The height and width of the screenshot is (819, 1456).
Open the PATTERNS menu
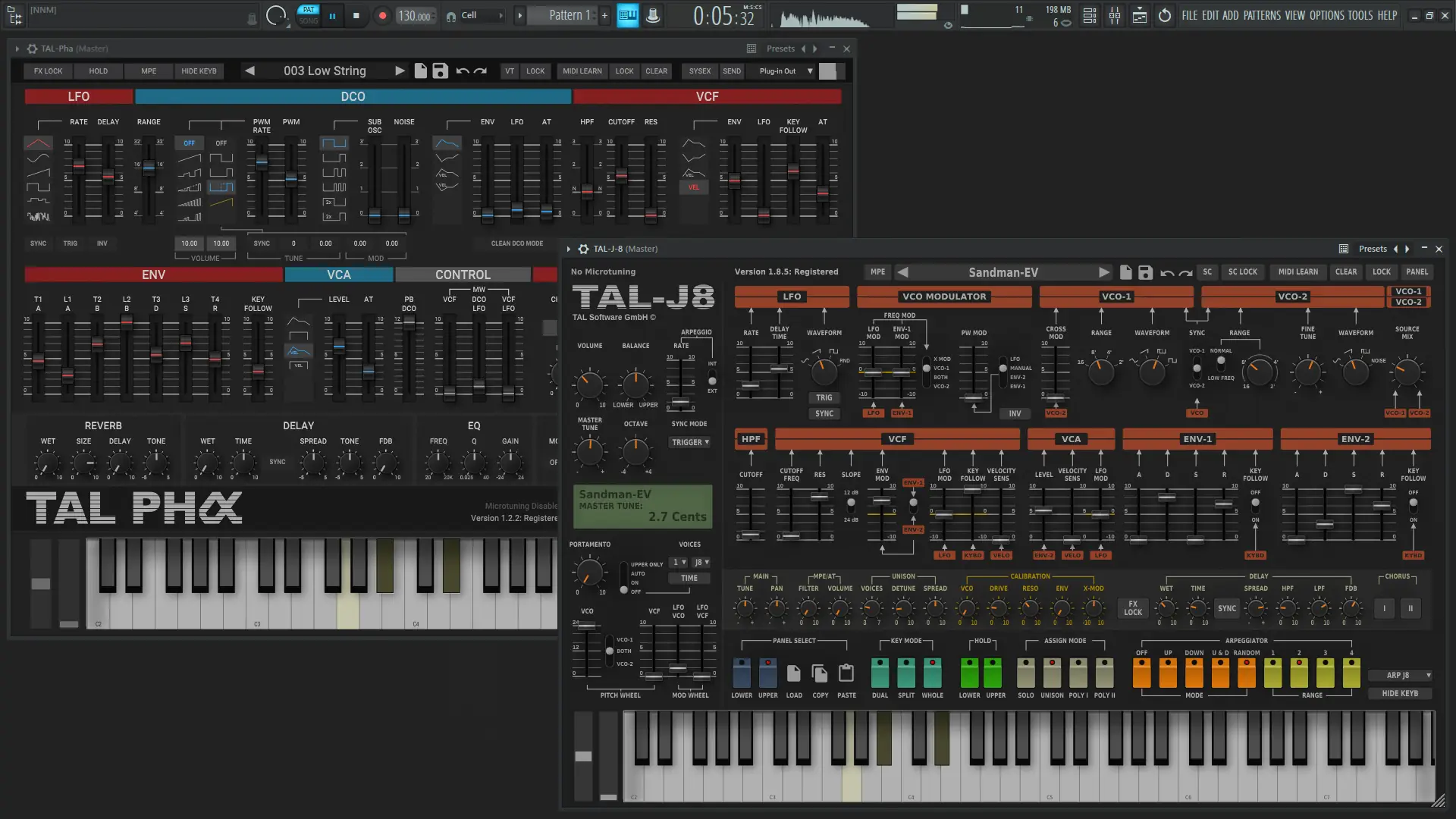(x=1262, y=15)
